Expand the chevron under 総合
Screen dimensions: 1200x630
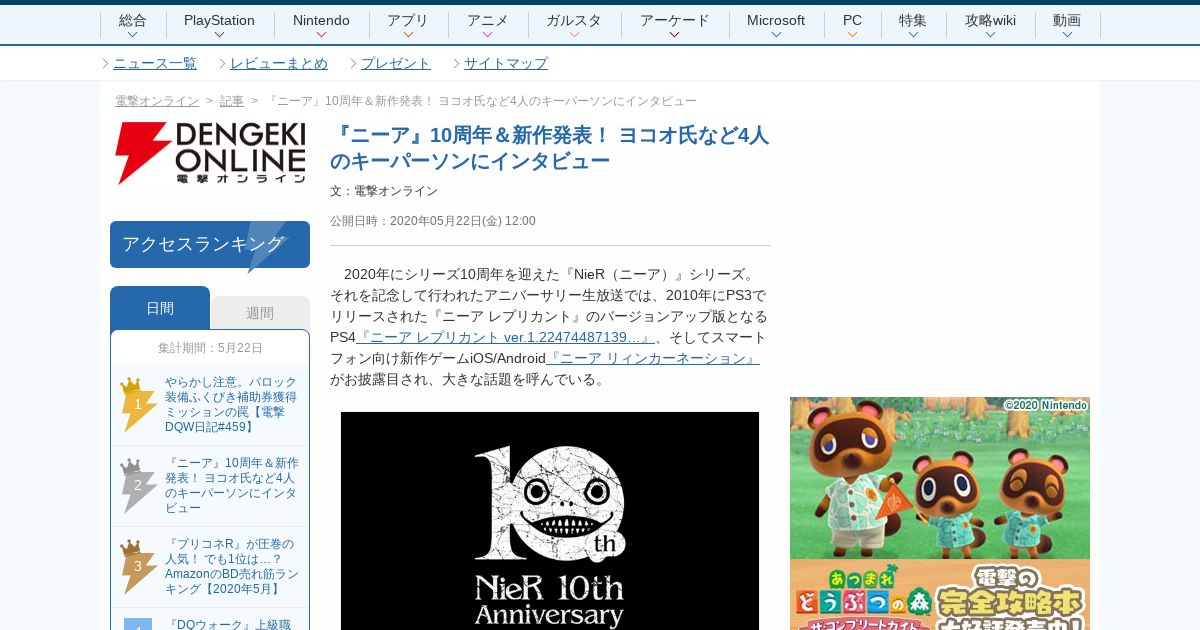[x=133, y=35]
